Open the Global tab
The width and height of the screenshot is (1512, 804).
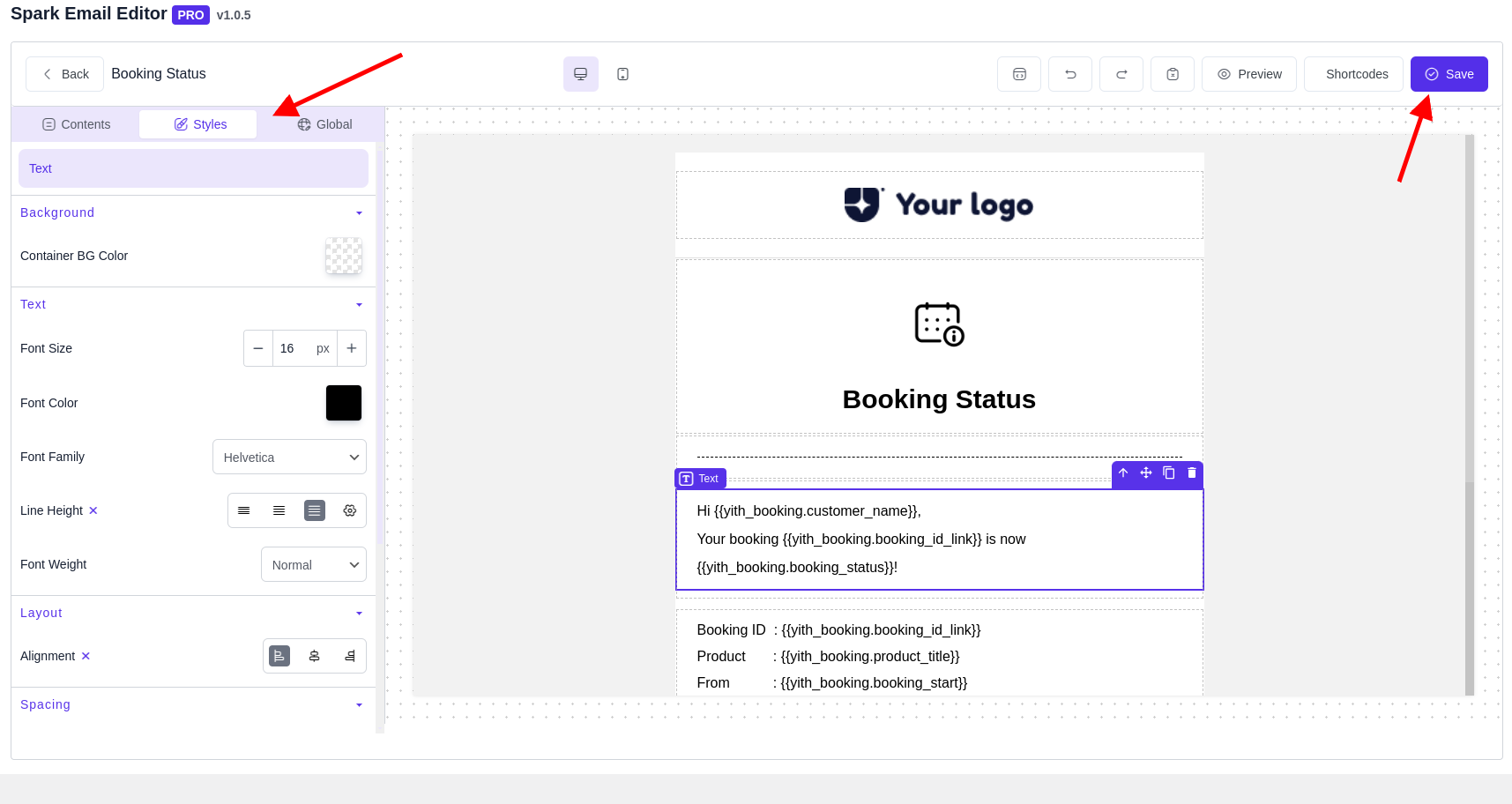pos(324,124)
